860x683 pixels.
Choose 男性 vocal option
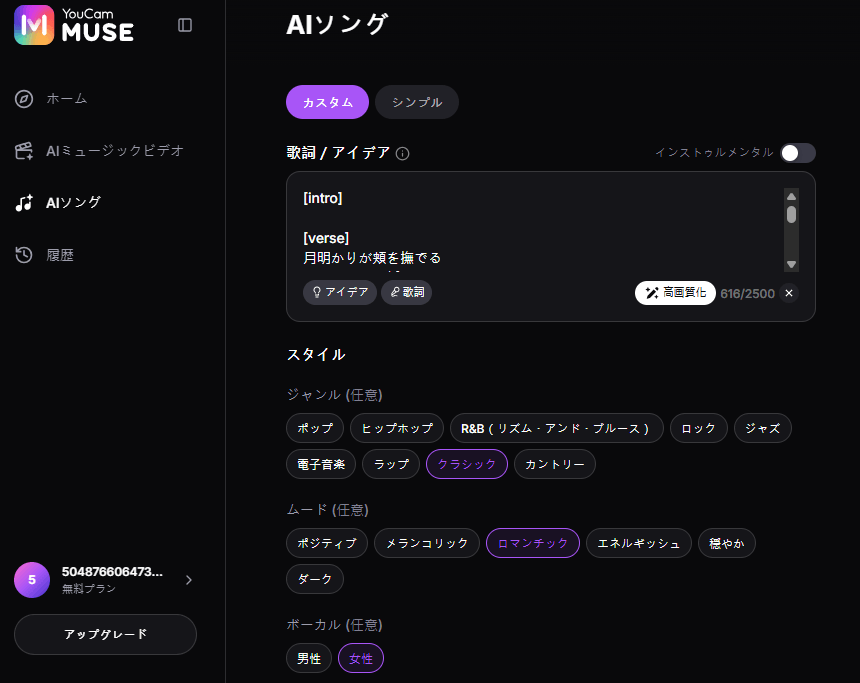click(x=309, y=658)
